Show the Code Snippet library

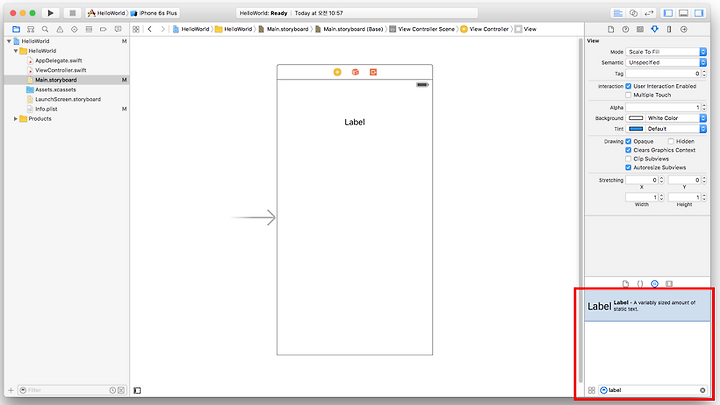640,284
